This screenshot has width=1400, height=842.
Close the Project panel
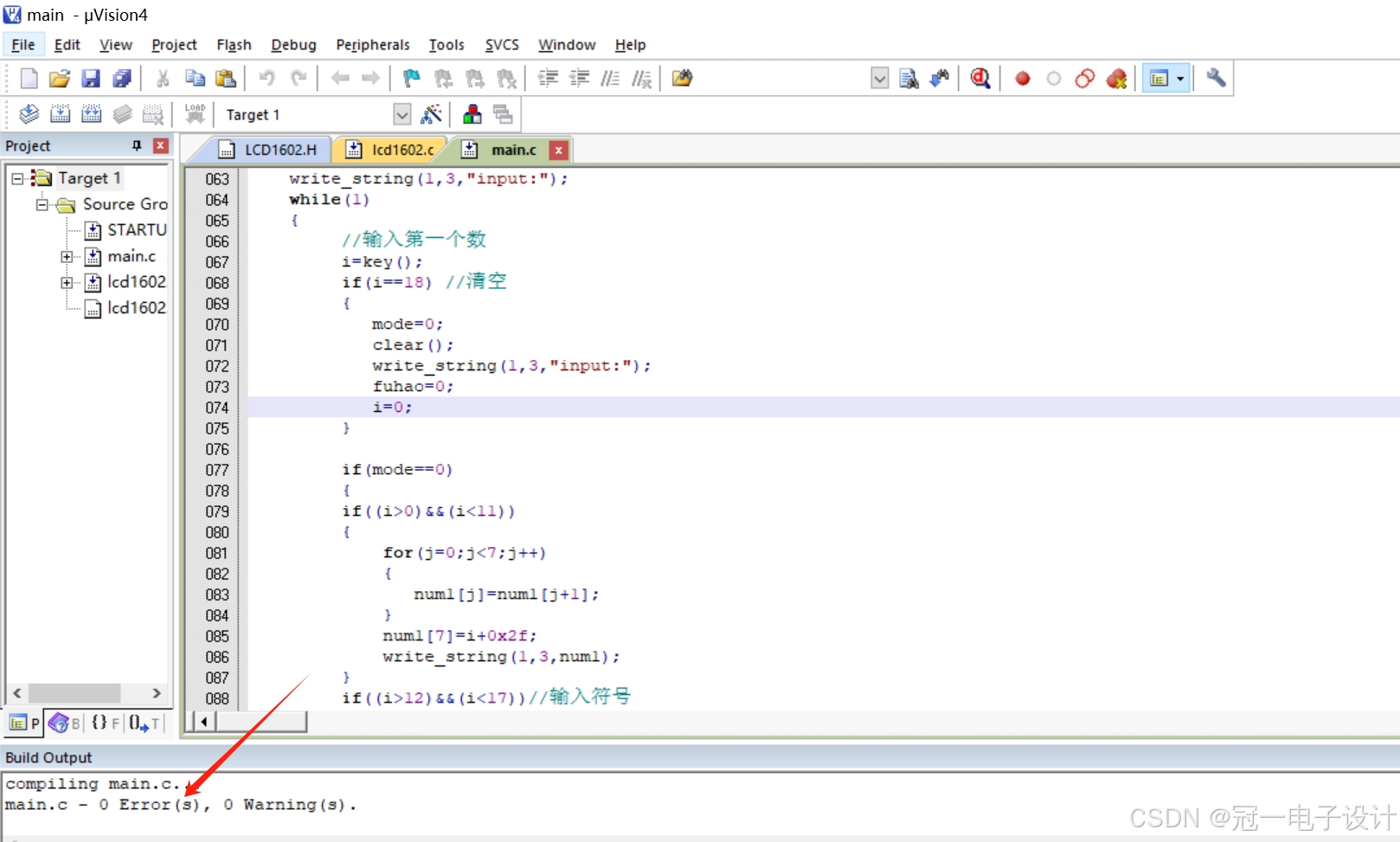[160, 145]
